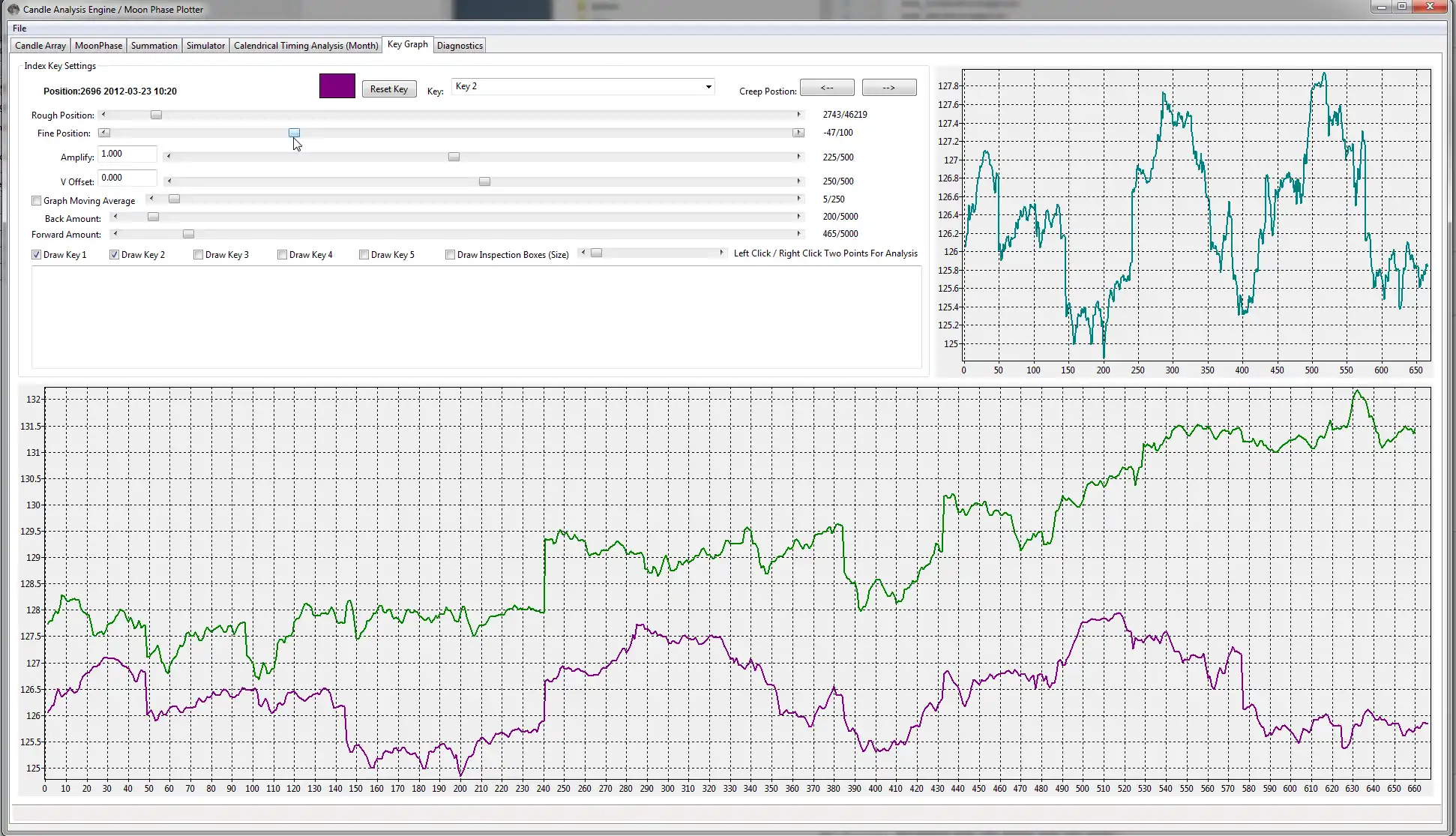Click the Rough Position right arrow icon
Image resolution: width=1456 pixels, height=836 pixels.
click(x=798, y=114)
